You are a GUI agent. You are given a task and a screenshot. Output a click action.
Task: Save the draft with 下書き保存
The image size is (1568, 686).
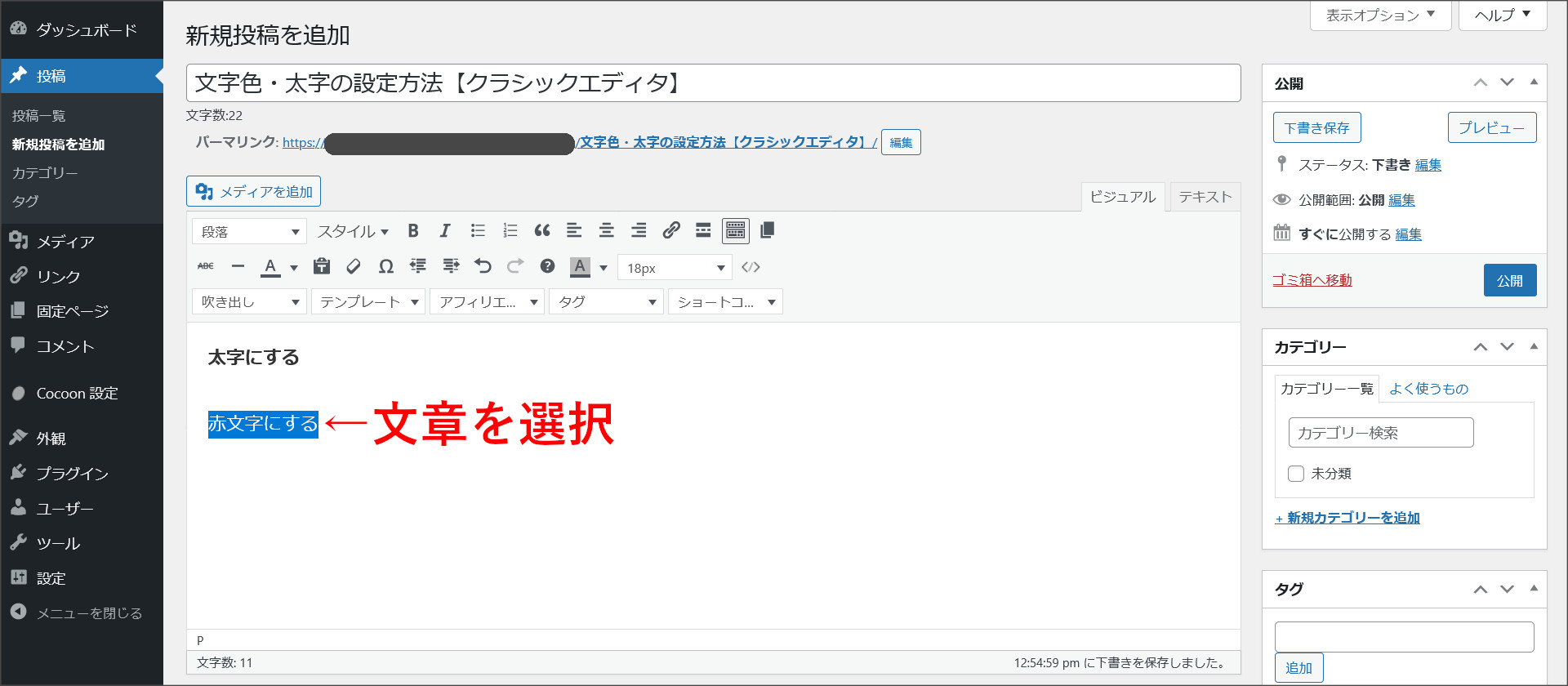[x=1316, y=127]
